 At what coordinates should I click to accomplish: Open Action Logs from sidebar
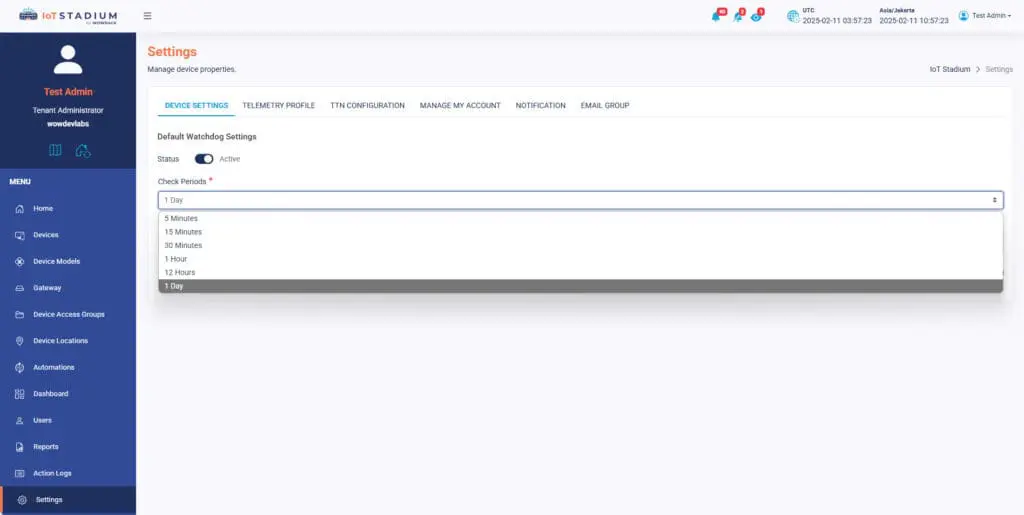coord(52,473)
